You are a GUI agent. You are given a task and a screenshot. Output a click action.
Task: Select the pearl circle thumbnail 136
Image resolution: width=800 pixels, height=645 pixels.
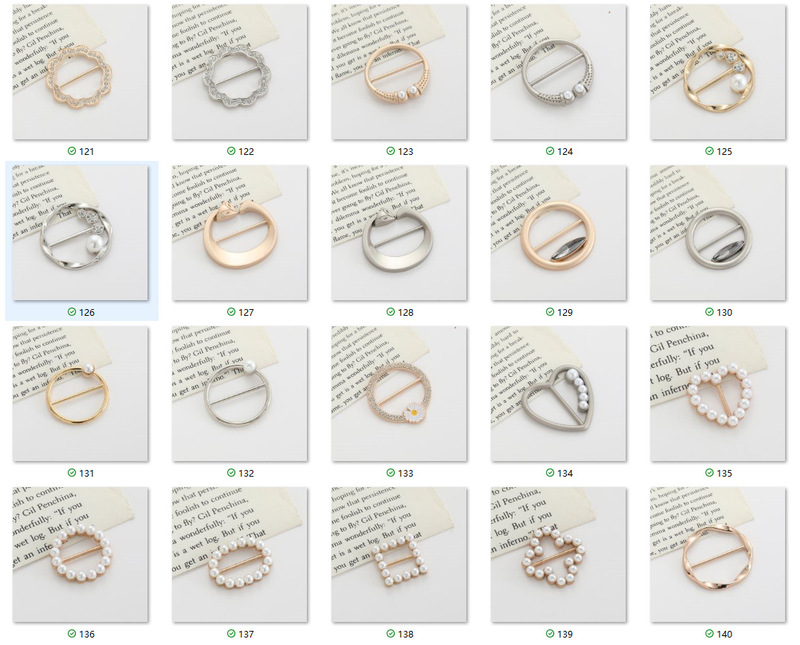point(81,555)
